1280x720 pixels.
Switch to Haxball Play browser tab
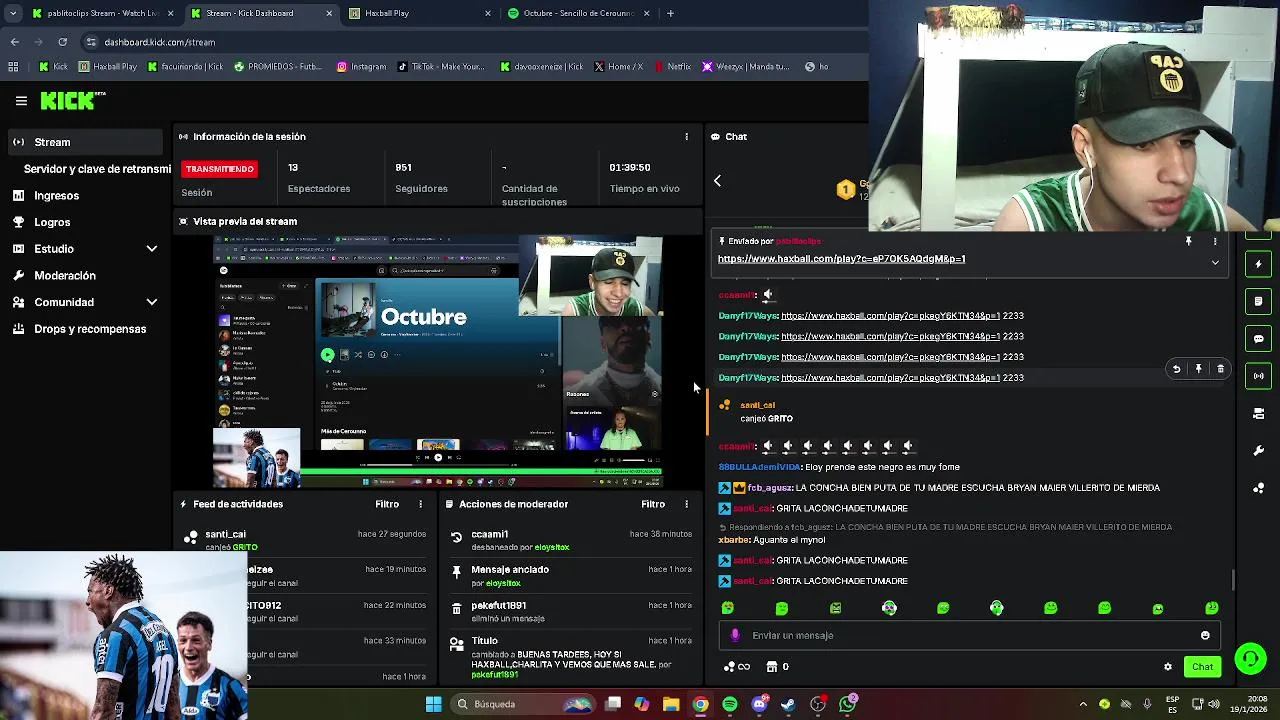tap(420, 14)
